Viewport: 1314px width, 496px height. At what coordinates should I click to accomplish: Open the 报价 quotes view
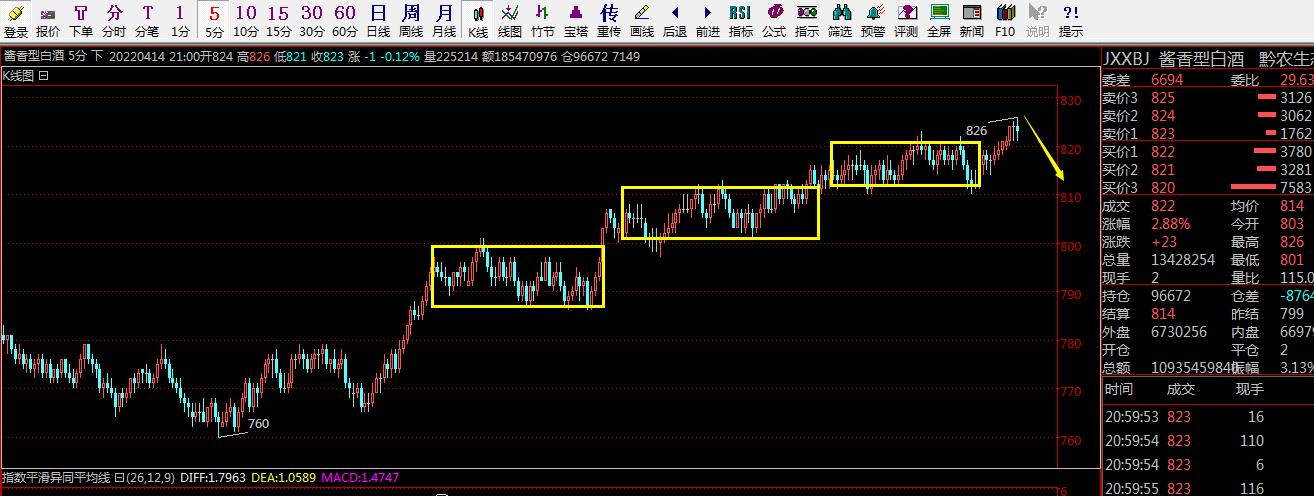tap(48, 20)
